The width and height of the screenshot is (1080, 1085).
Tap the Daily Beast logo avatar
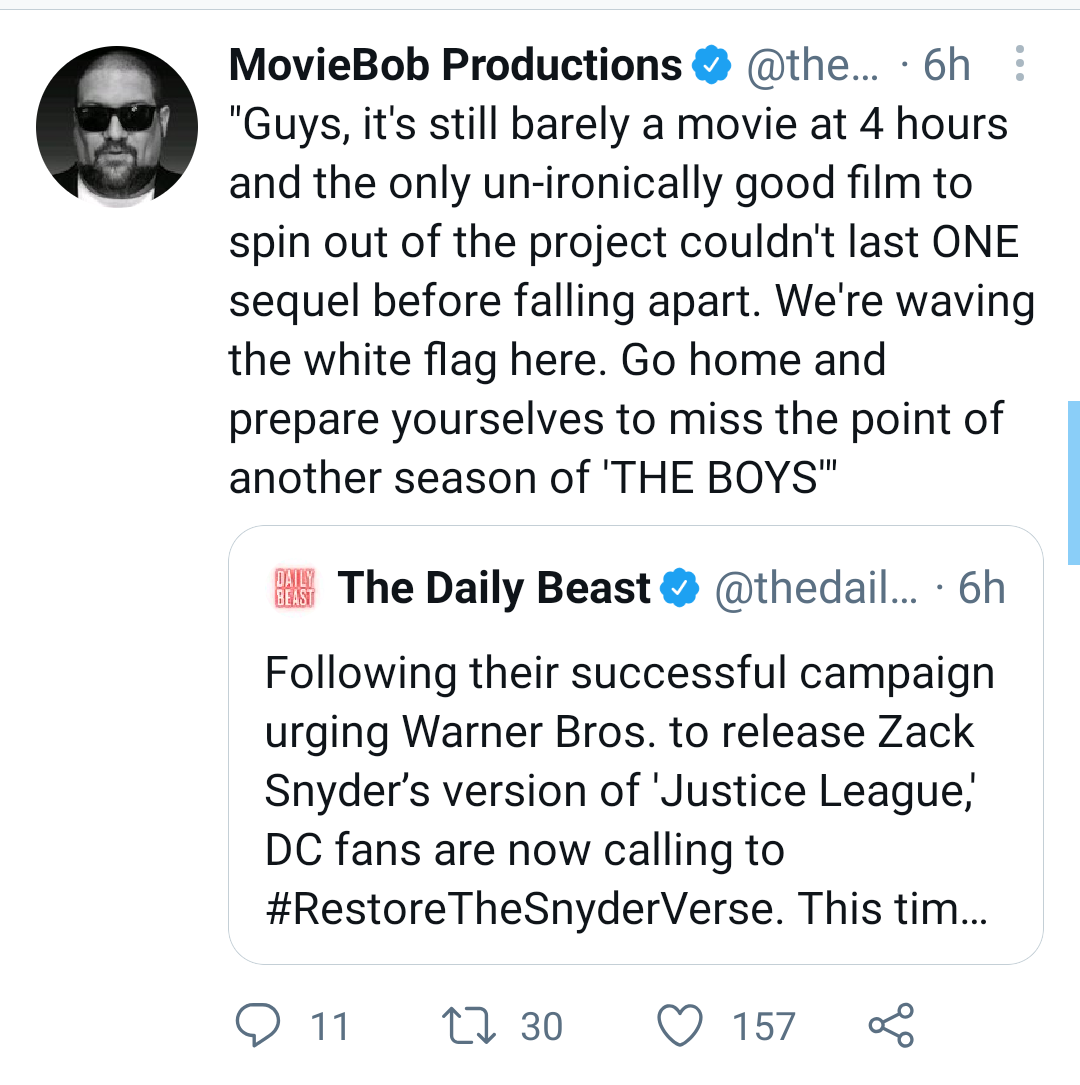tap(295, 587)
